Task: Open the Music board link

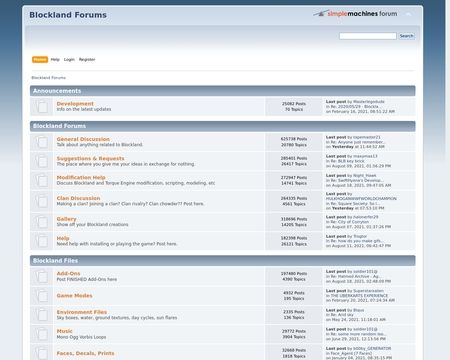Action: pyautogui.click(x=64, y=331)
